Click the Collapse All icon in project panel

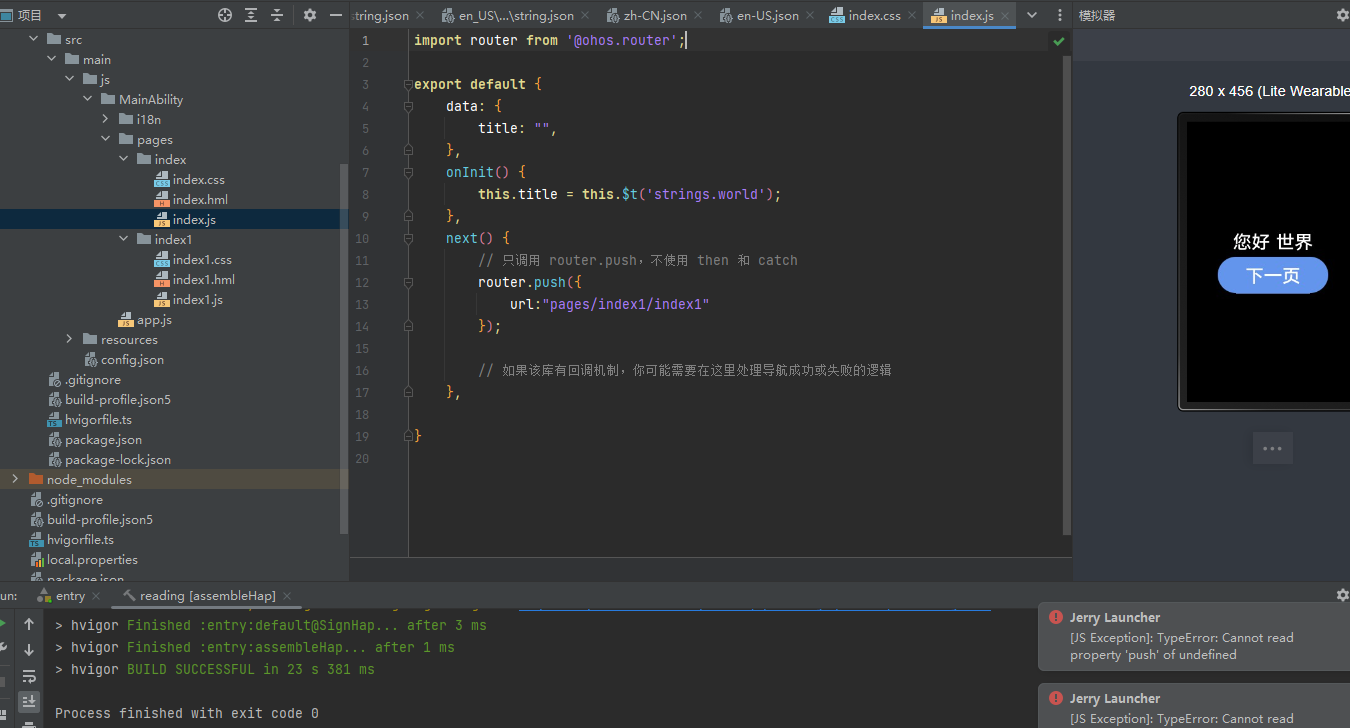[x=277, y=15]
